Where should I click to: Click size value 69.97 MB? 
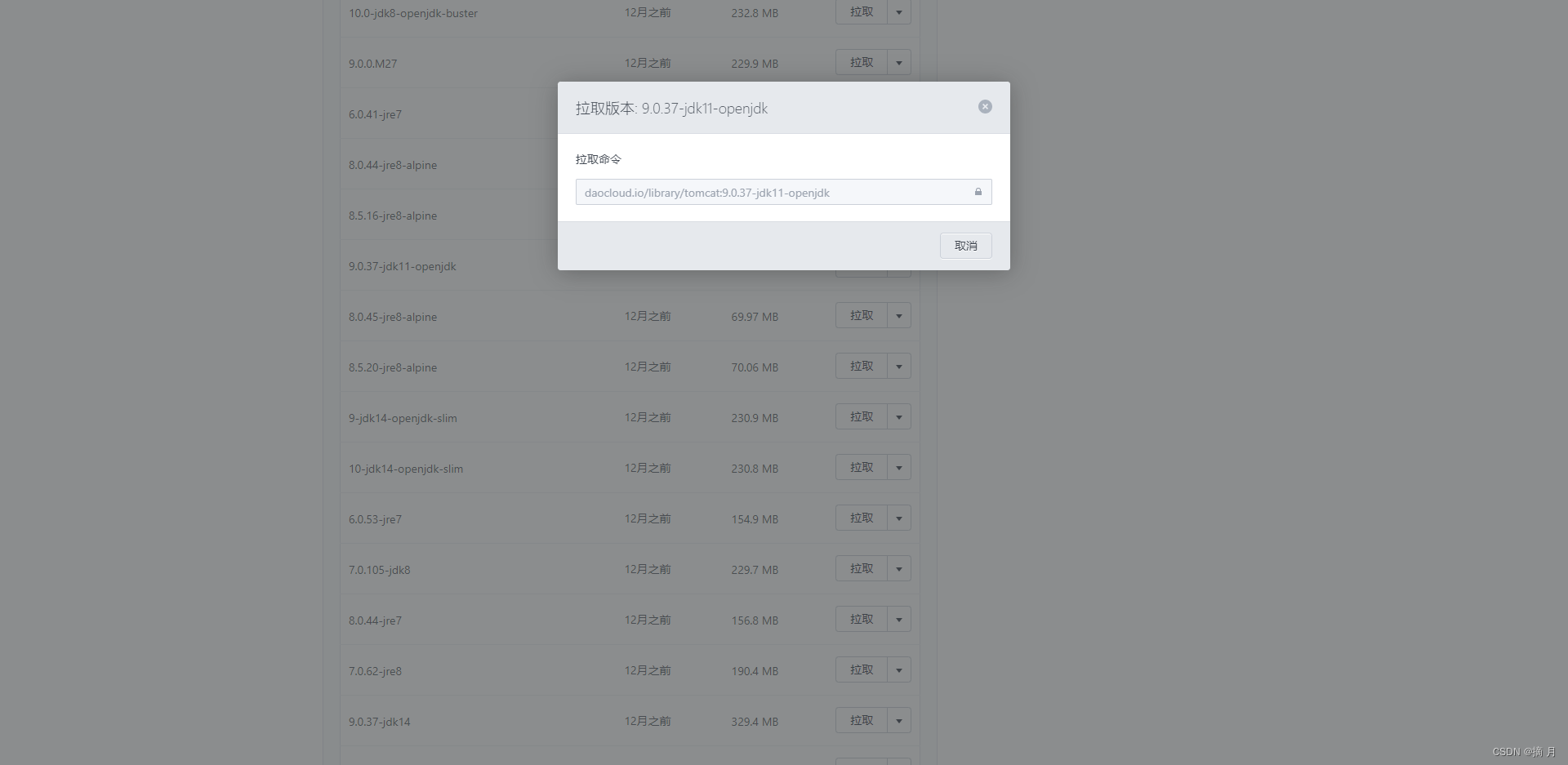pos(755,317)
